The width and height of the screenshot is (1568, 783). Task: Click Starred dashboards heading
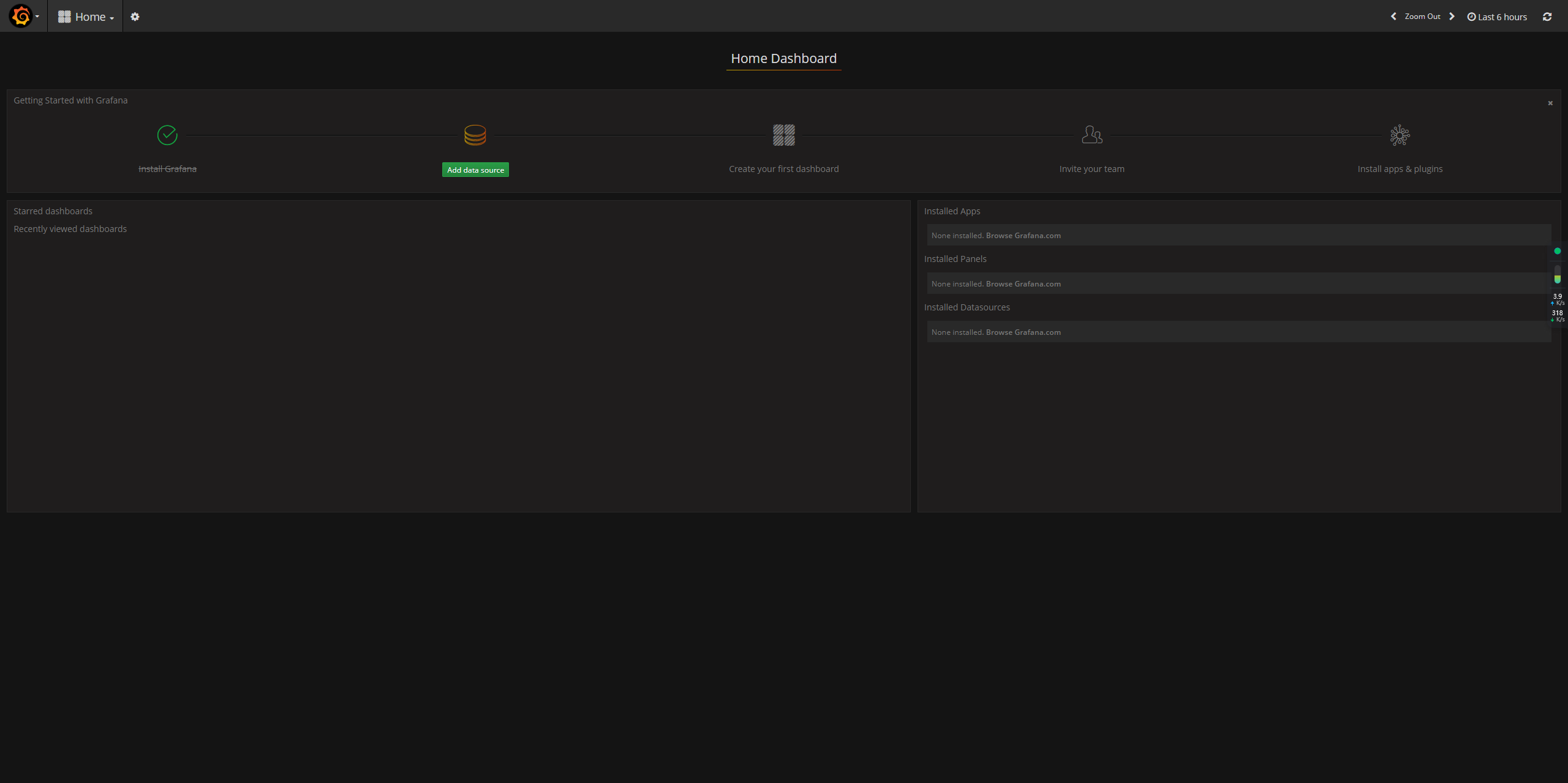(x=53, y=211)
